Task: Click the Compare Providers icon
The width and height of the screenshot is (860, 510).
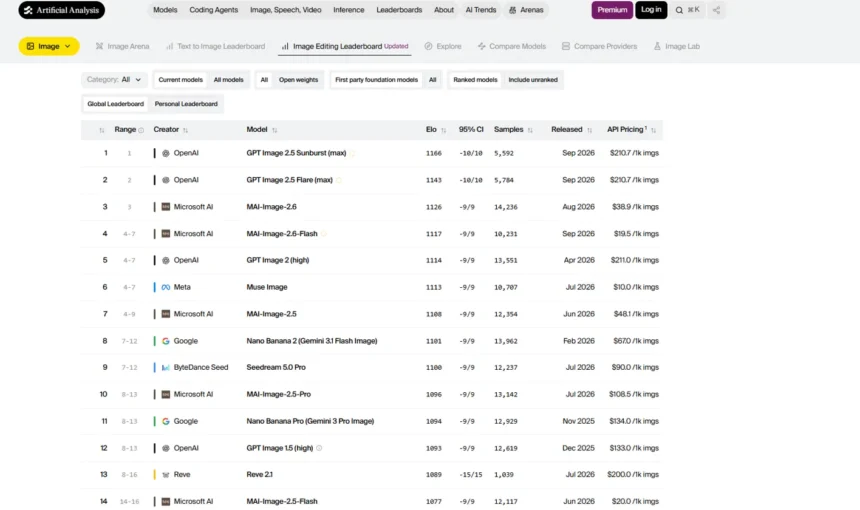Action: click(x=565, y=46)
